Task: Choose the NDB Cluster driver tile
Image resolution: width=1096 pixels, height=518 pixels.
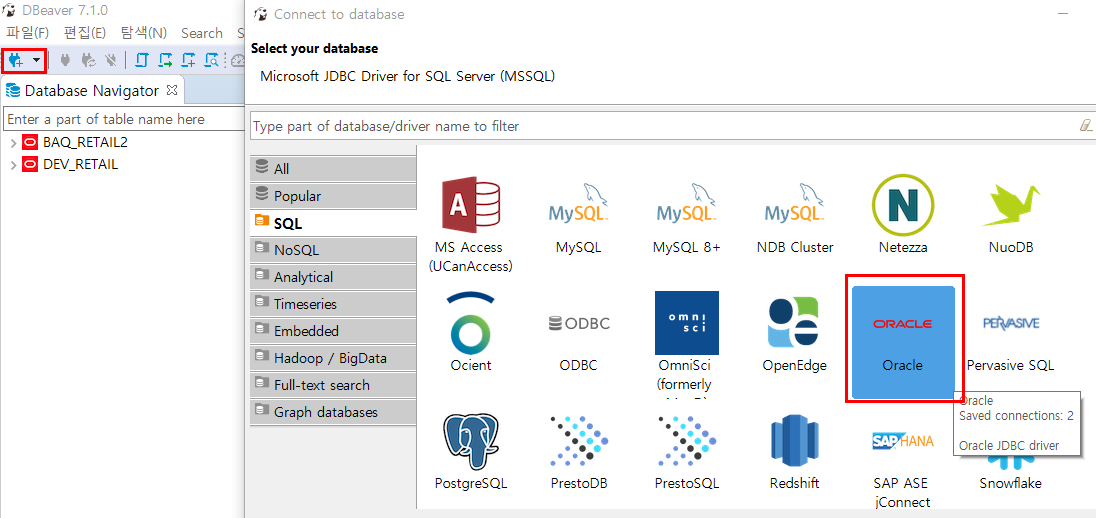Action: (795, 217)
